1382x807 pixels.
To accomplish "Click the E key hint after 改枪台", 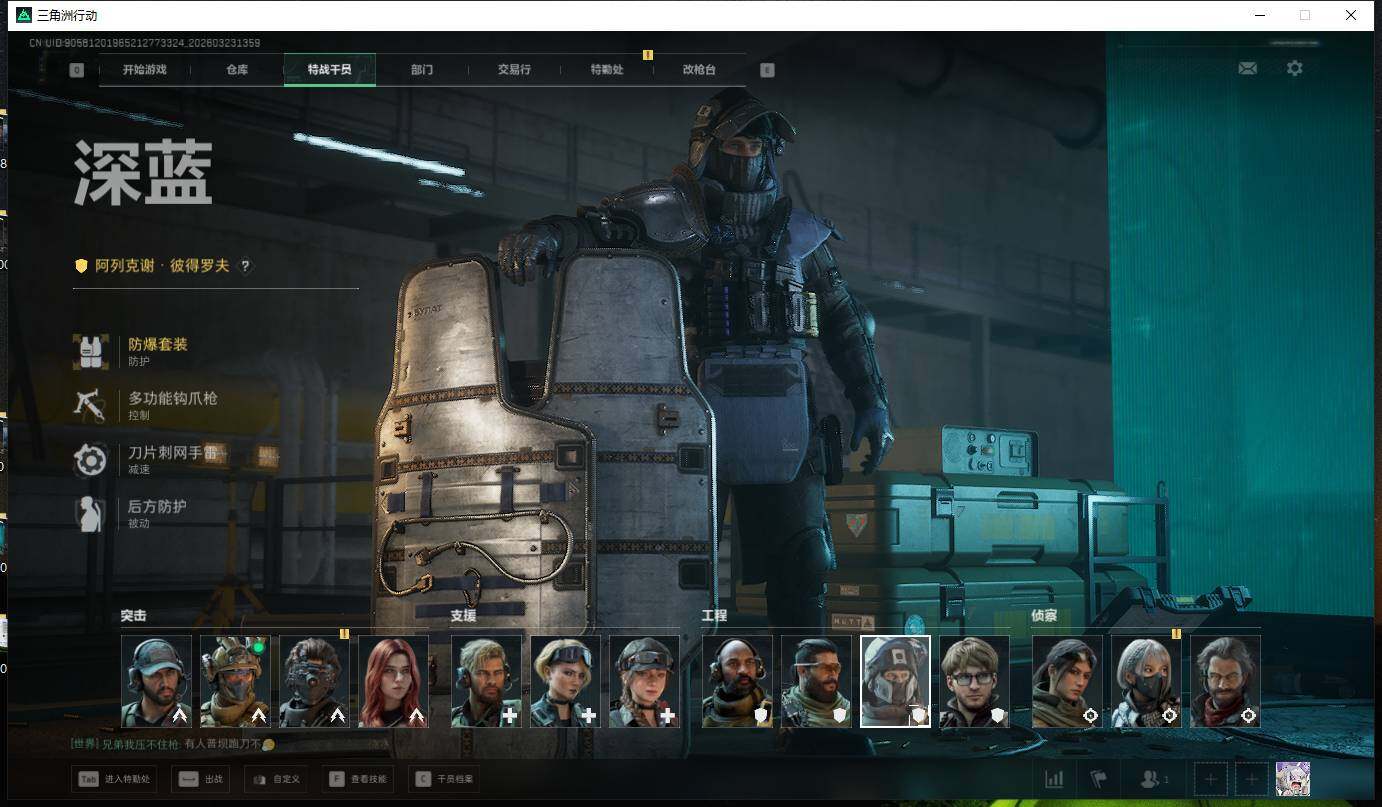I will (767, 70).
